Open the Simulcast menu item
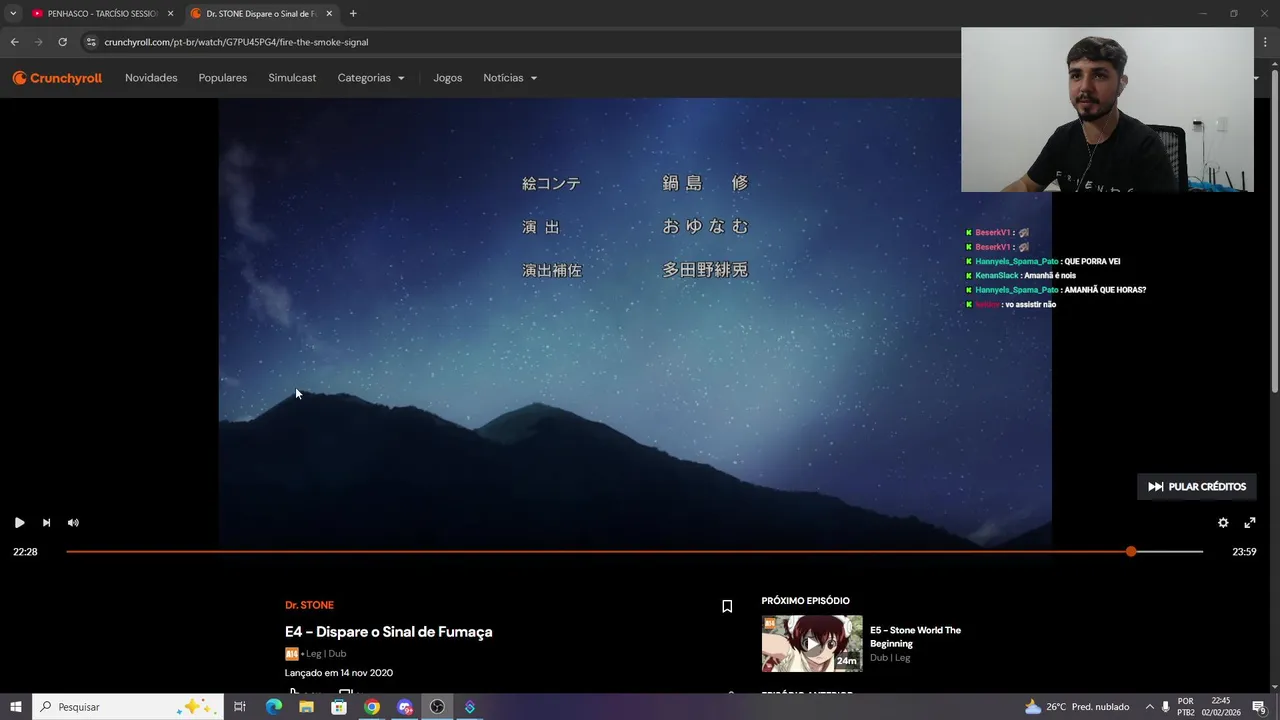This screenshot has width=1280, height=720. coord(292,78)
